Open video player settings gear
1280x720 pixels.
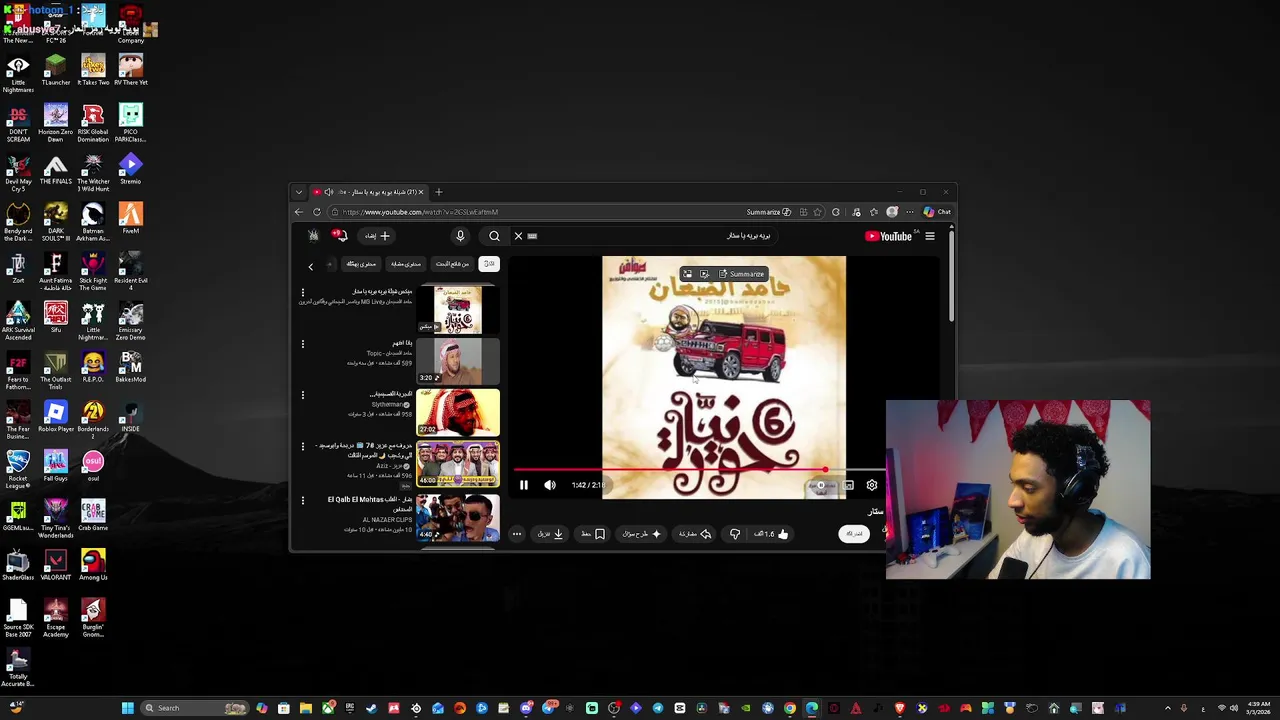coord(872,485)
